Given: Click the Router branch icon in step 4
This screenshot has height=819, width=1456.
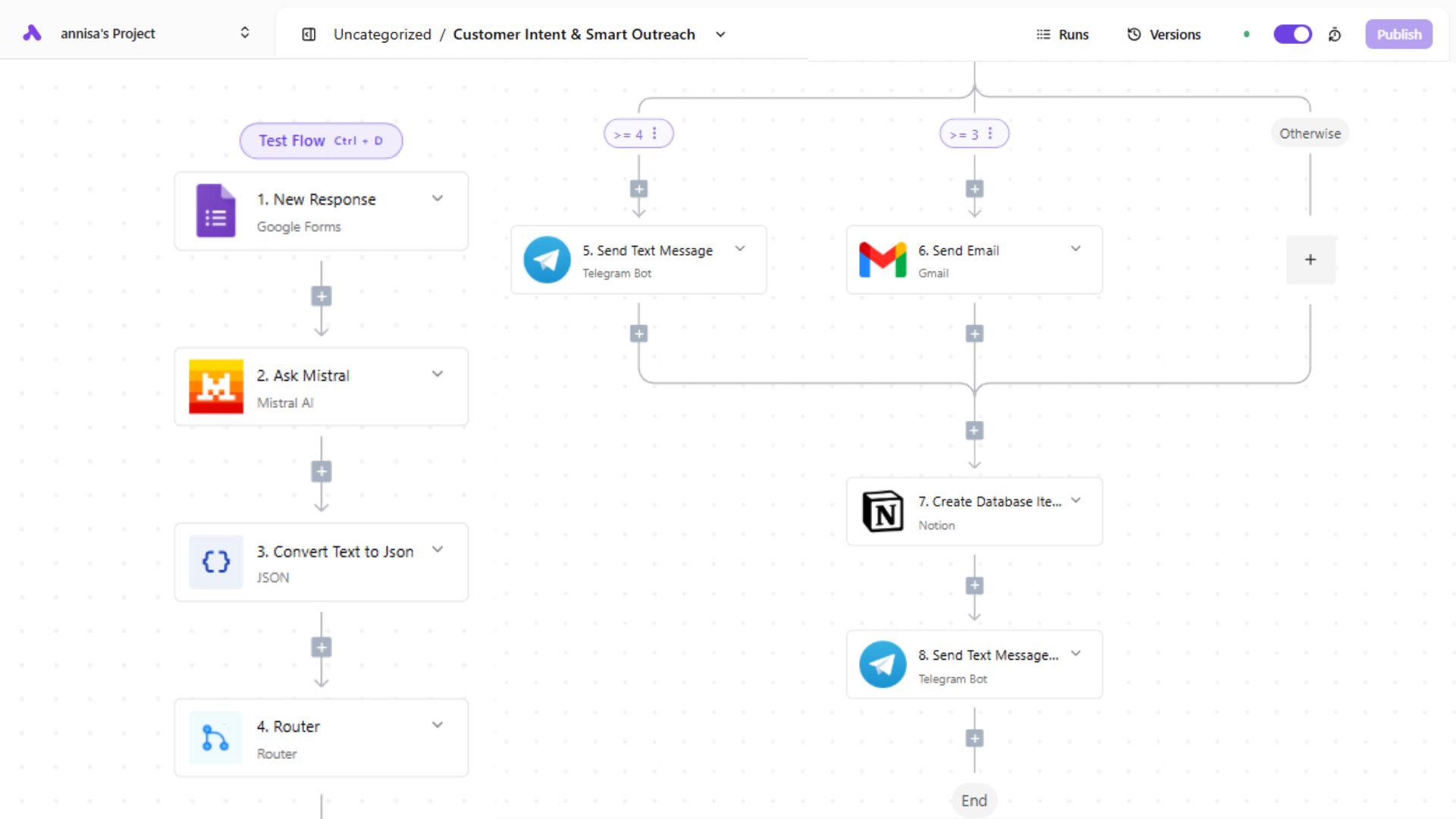Looking at the screenshot, I should click(215, 738).
